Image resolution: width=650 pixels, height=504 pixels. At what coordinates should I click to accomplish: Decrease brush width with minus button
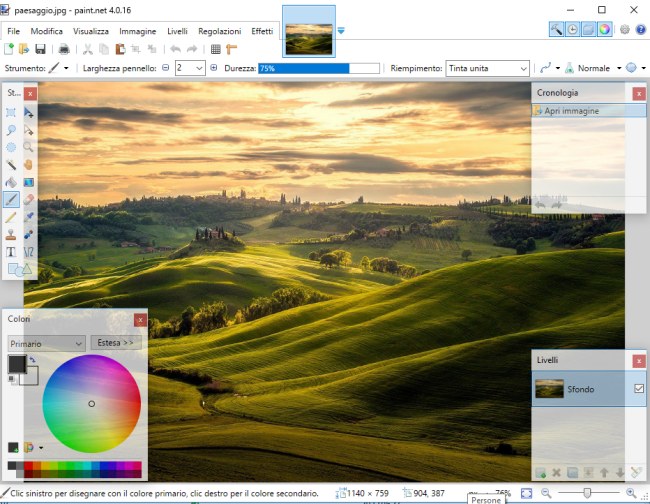pyautogui.click(x=165, y=68)
